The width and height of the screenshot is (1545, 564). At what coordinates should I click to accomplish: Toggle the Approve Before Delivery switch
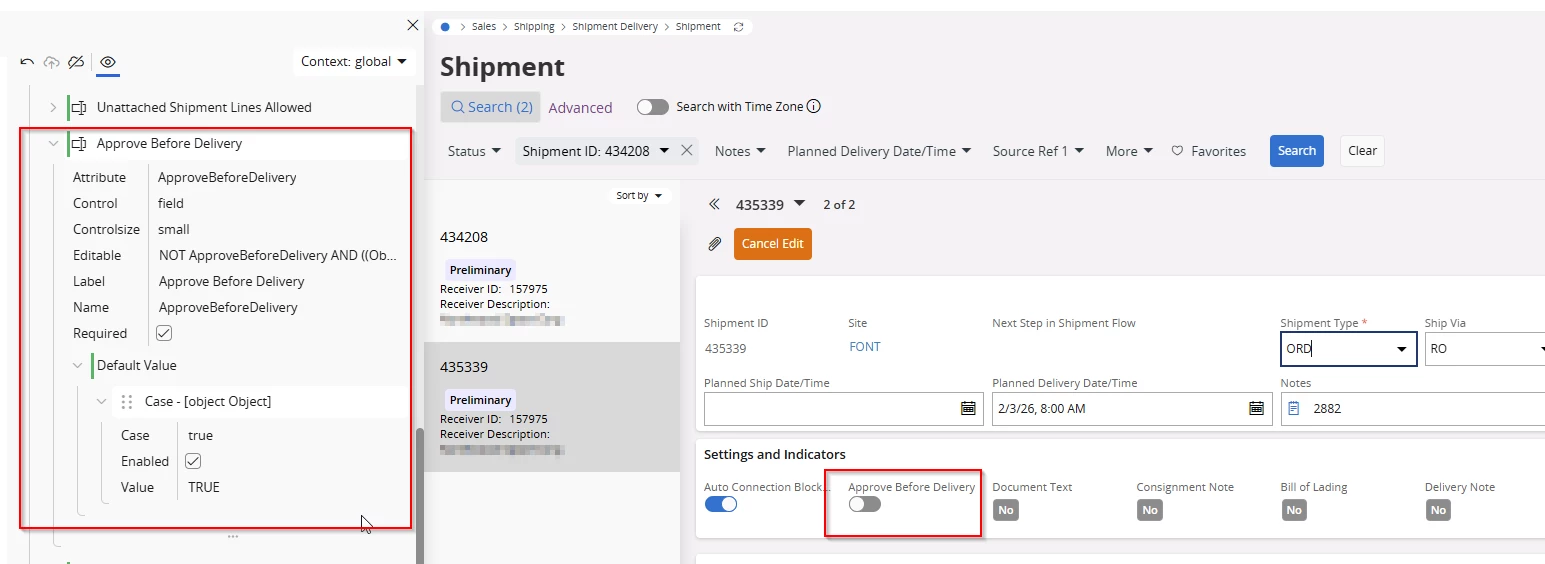[x=865, y=504]
